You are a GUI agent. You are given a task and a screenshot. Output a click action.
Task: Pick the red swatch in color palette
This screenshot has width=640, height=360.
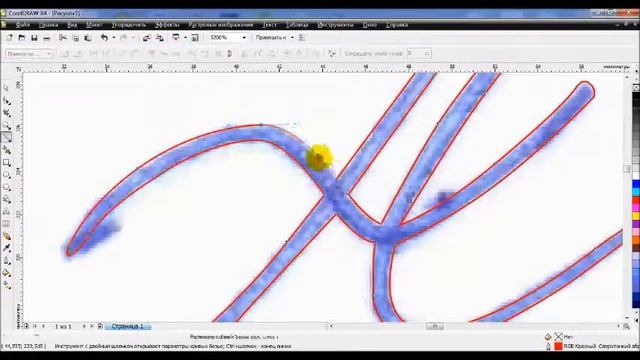pyautogui.click(x=636, y=200)
